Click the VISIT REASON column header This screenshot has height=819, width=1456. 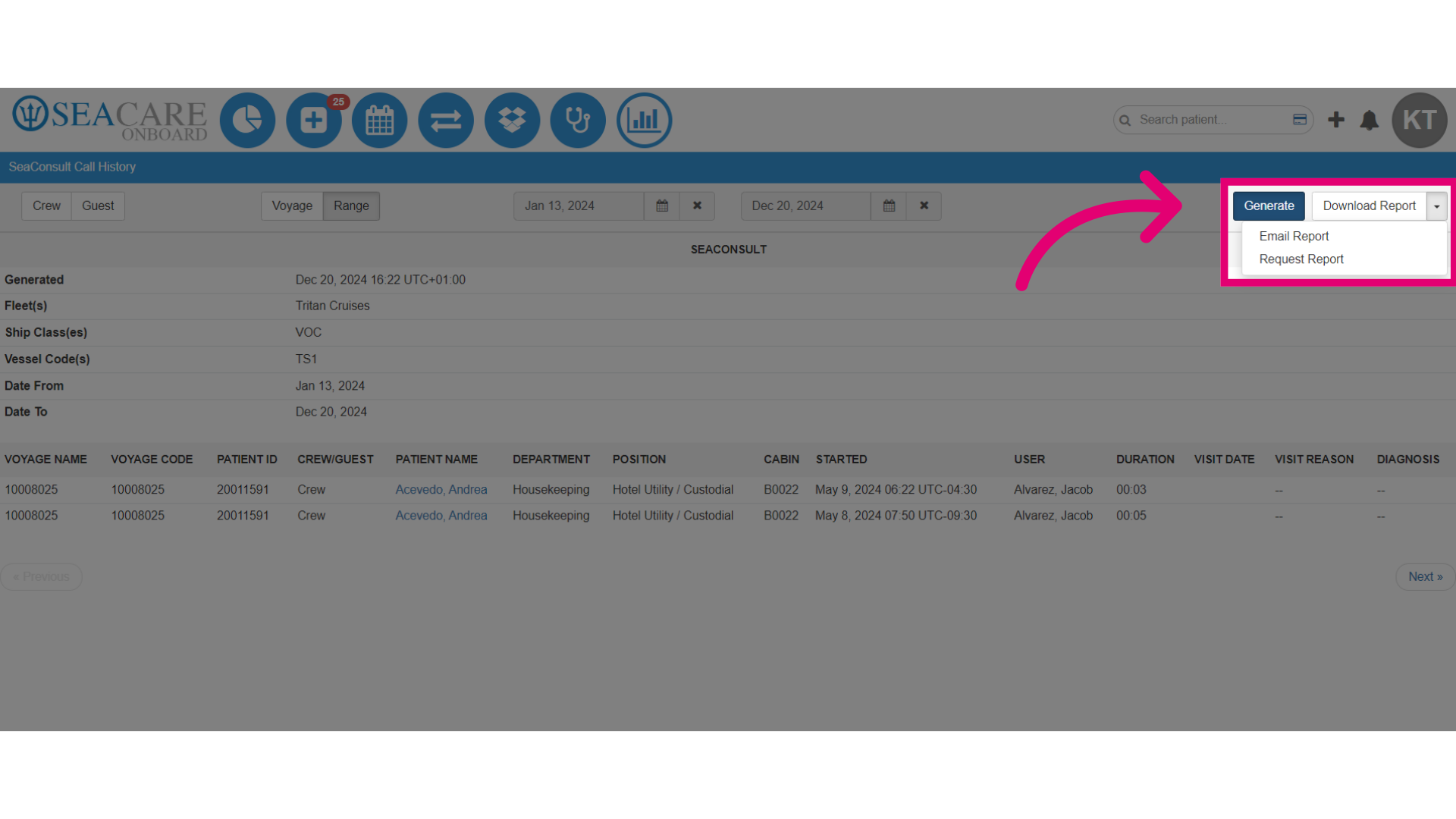1314,459
